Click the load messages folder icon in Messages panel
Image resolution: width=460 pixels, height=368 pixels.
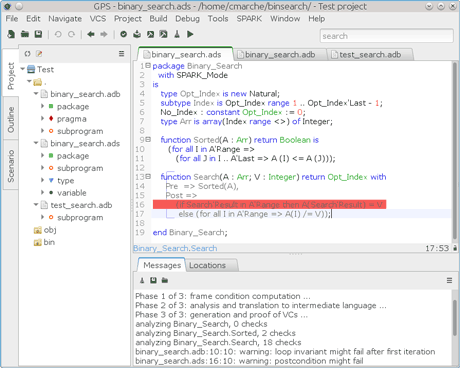(x=165, y=280)
